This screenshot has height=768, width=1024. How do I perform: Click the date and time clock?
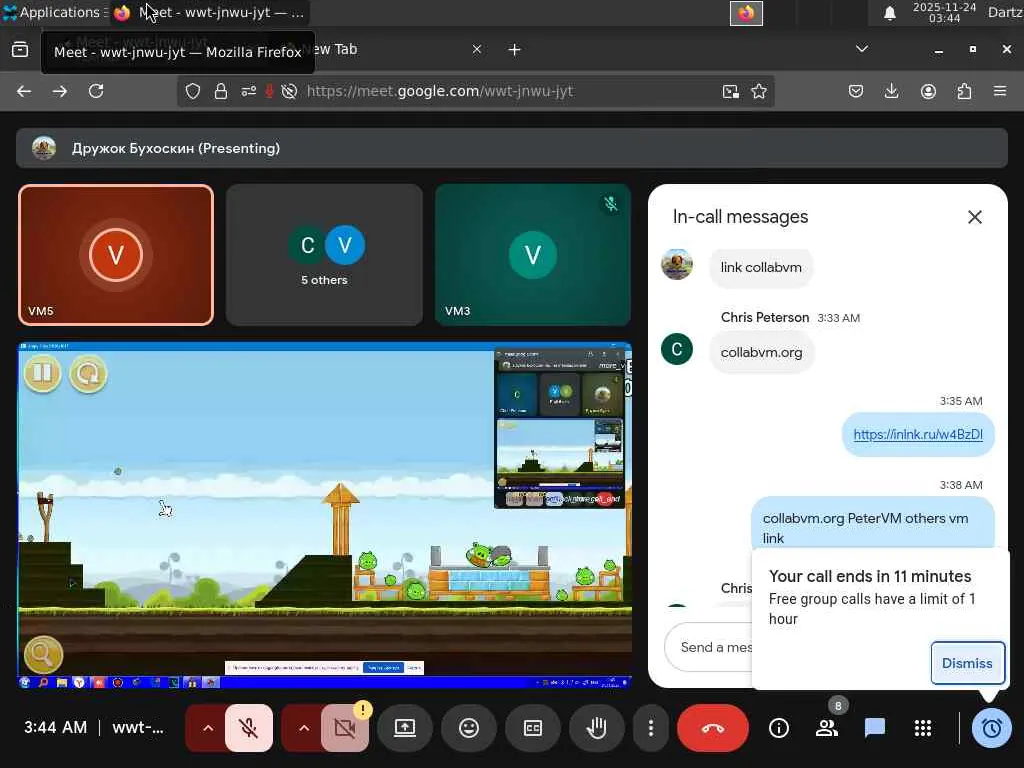[944, 12]
